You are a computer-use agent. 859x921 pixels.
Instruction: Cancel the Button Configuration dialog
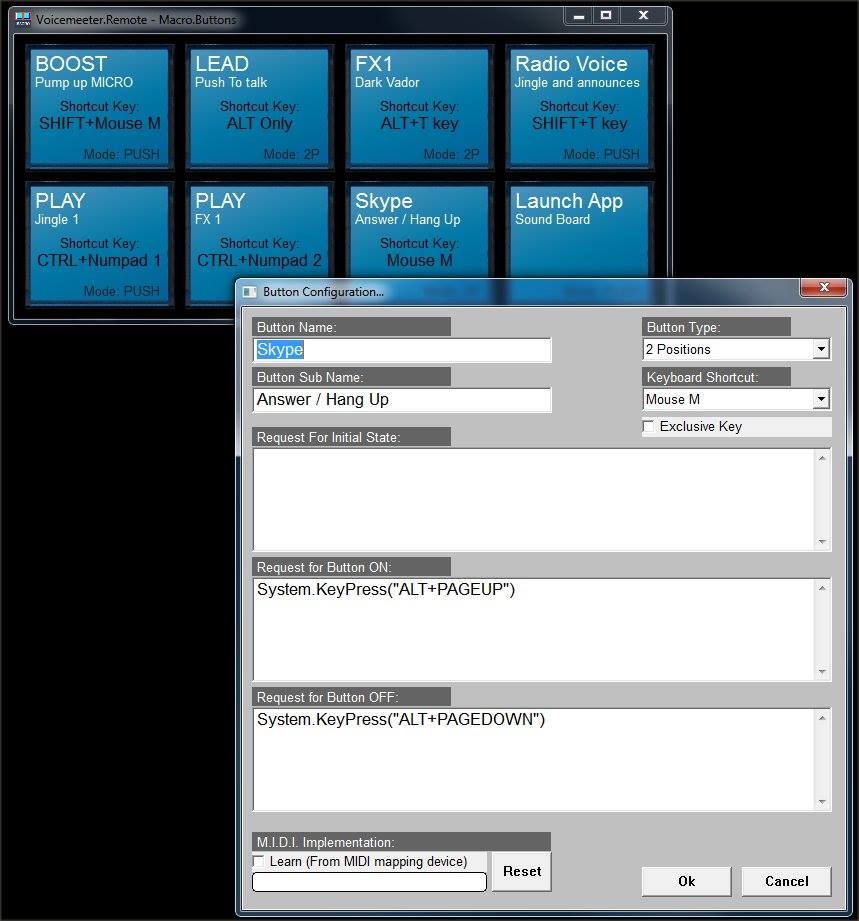click(786, 881)
